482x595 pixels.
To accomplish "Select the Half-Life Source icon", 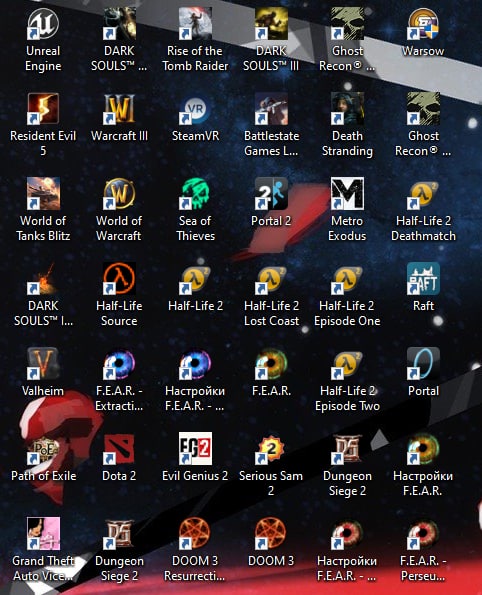I will (119, 279).
